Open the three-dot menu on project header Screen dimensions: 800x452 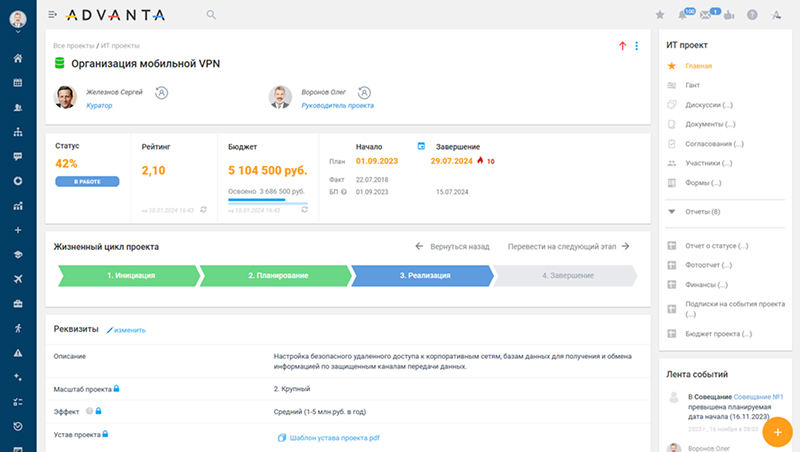636,46
